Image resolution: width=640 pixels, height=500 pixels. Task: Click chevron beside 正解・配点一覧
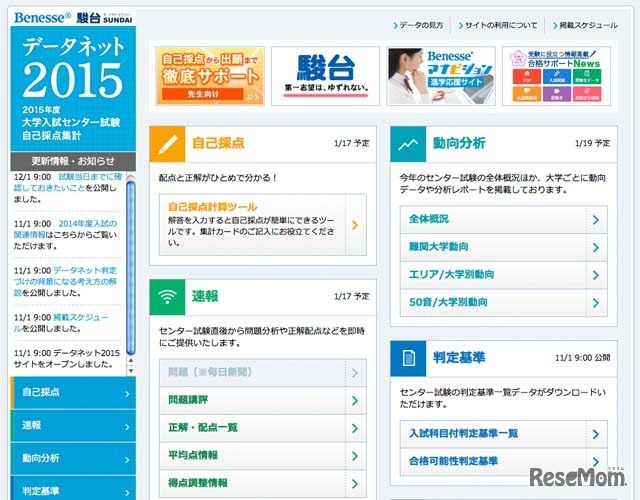355,428
